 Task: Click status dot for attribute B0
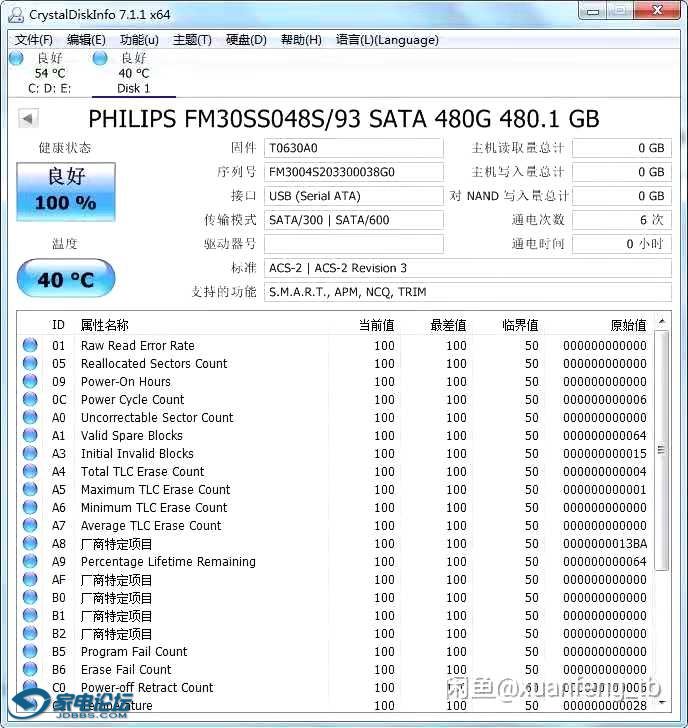[x=30, y=597]
